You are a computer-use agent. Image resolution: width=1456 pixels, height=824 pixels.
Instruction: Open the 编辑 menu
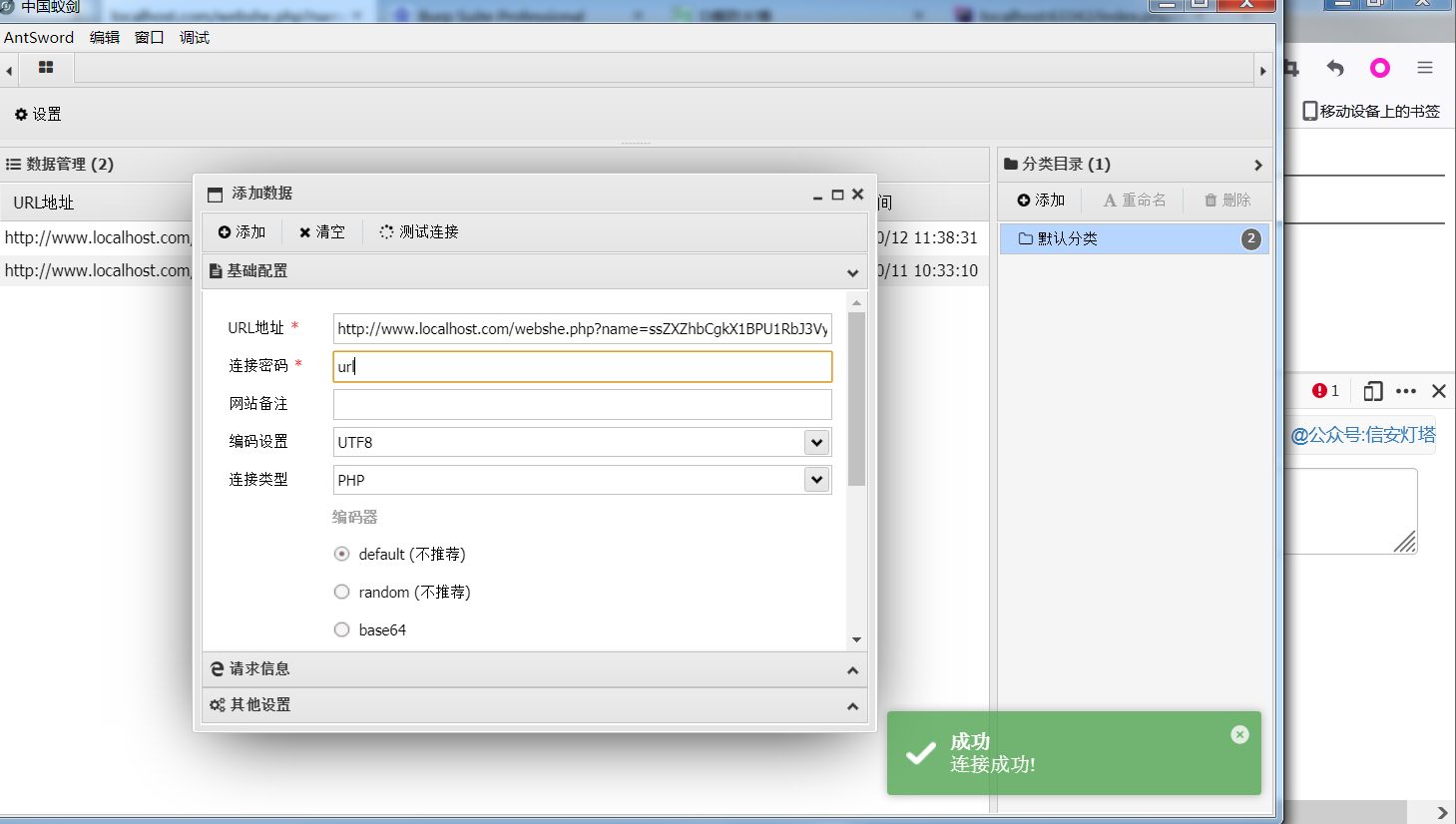point(104,38)
